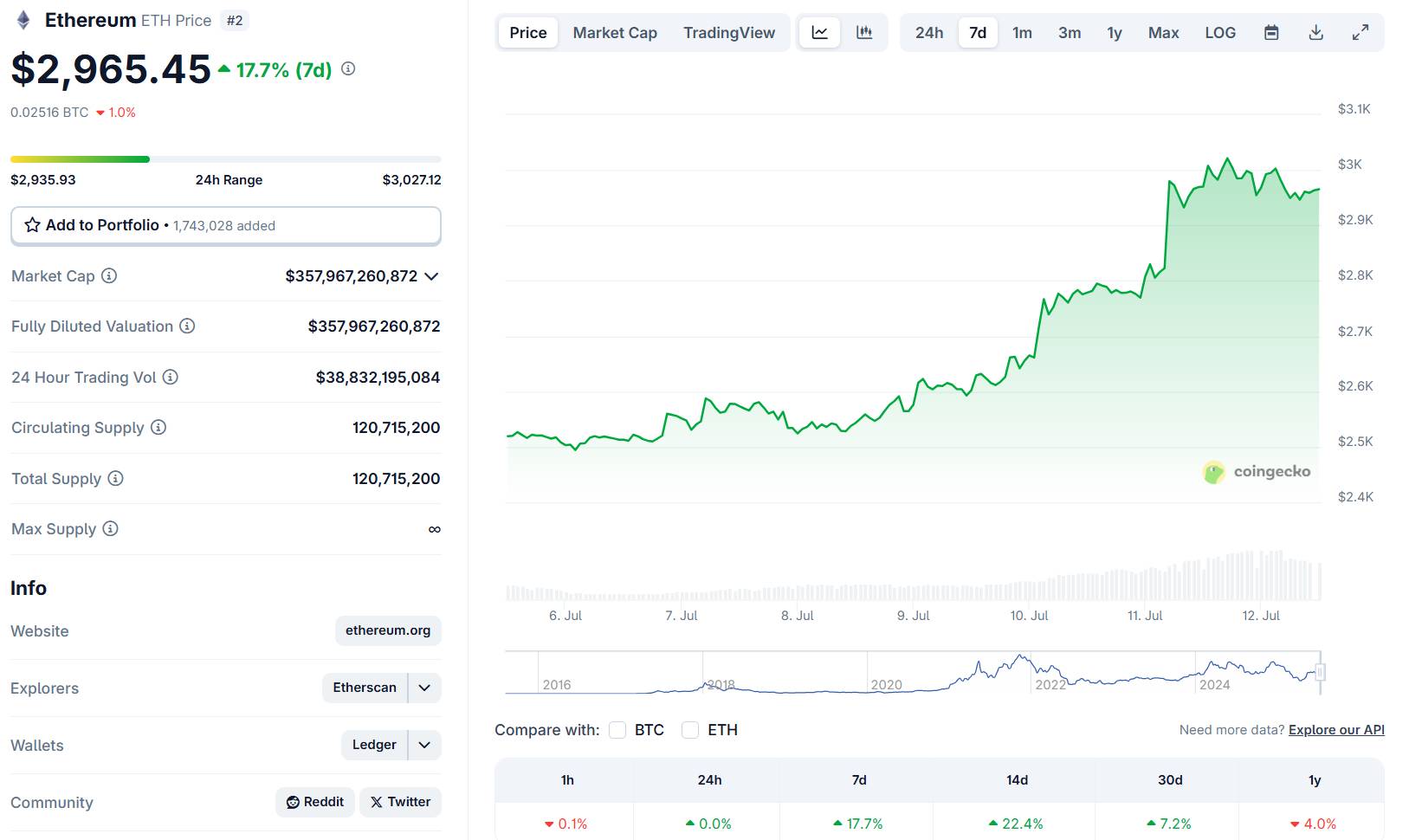Open the calendar date range picker
The image size is (1409, 840).
click(x=1271, y=33)
